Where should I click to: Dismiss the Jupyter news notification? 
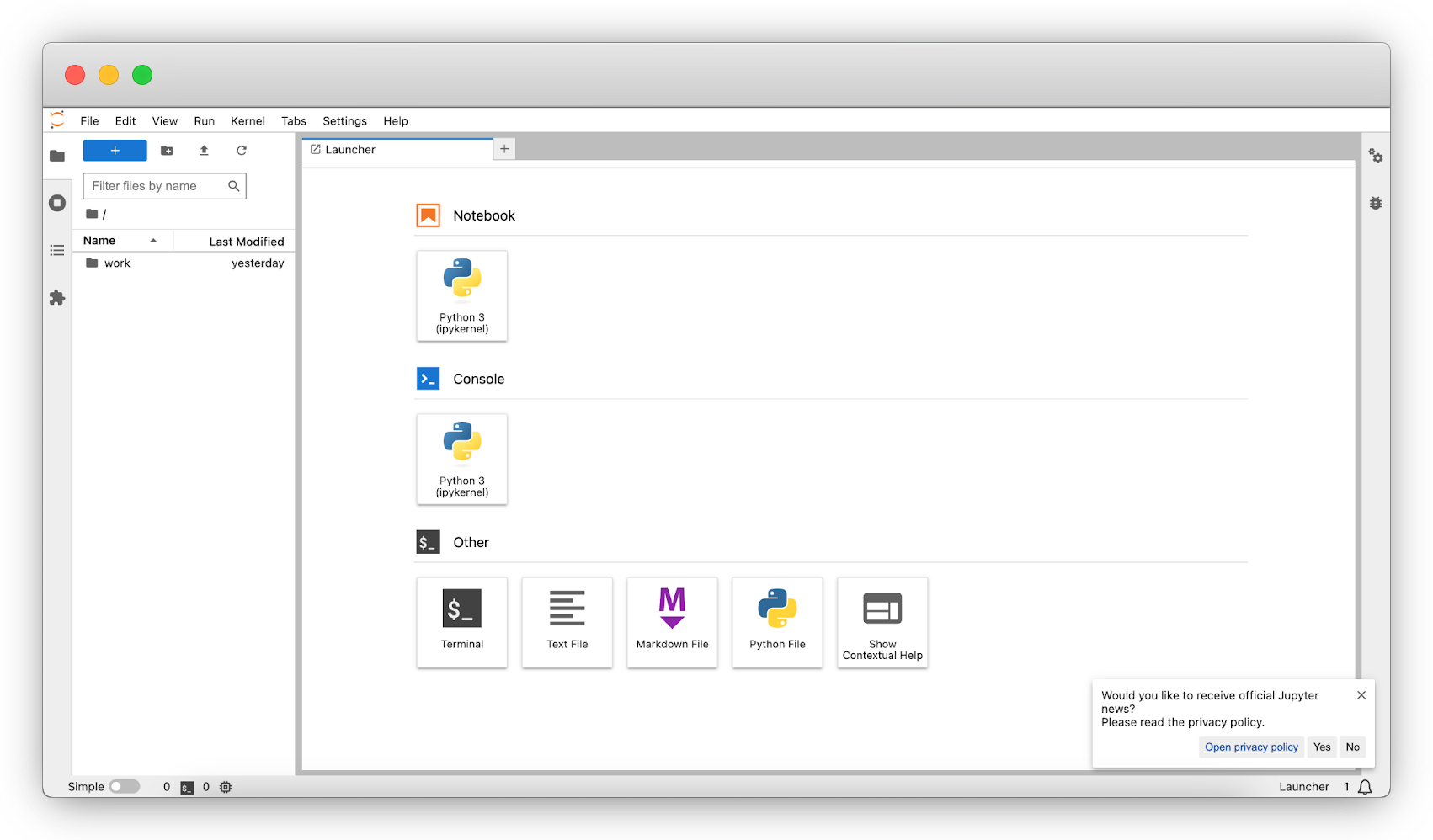(x=1361, y=695)
